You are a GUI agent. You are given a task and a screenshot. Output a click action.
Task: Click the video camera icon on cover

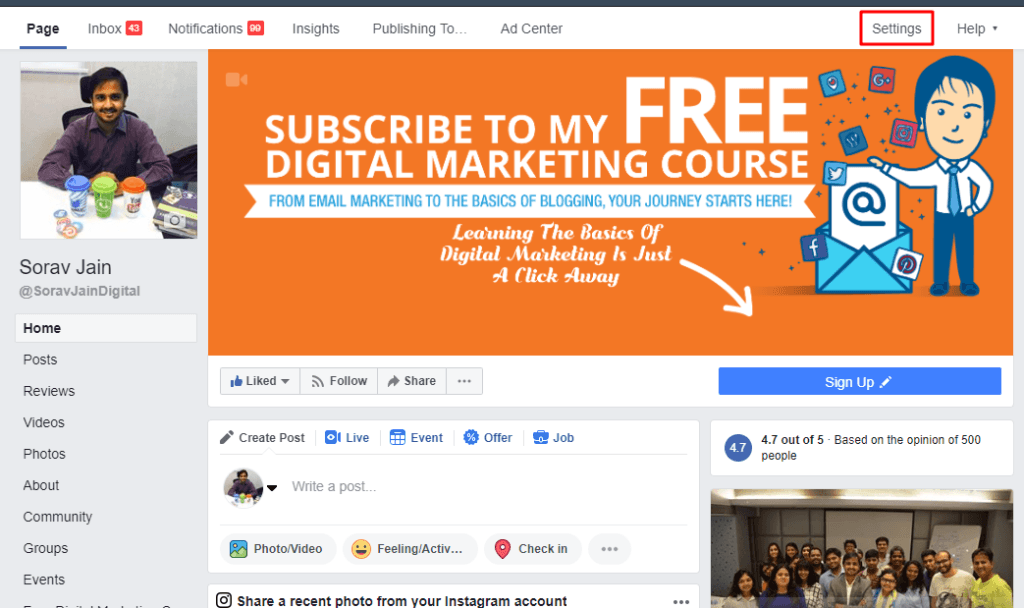[x=236, y=80]
